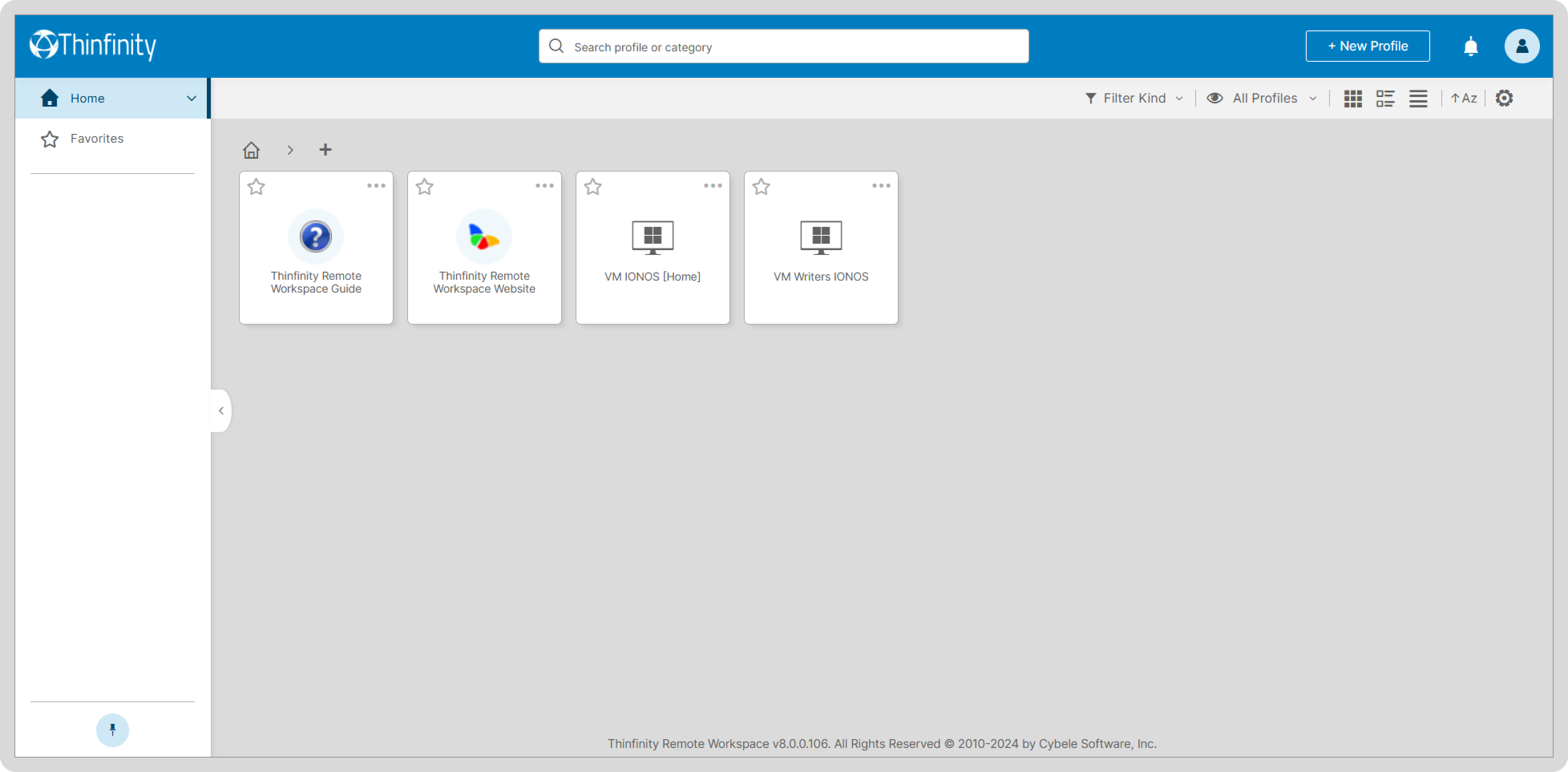The height and width of the screenshot is (772, 1568).
Task: Click the breadcrumb chevron arrow
Action: coord(290,150)
